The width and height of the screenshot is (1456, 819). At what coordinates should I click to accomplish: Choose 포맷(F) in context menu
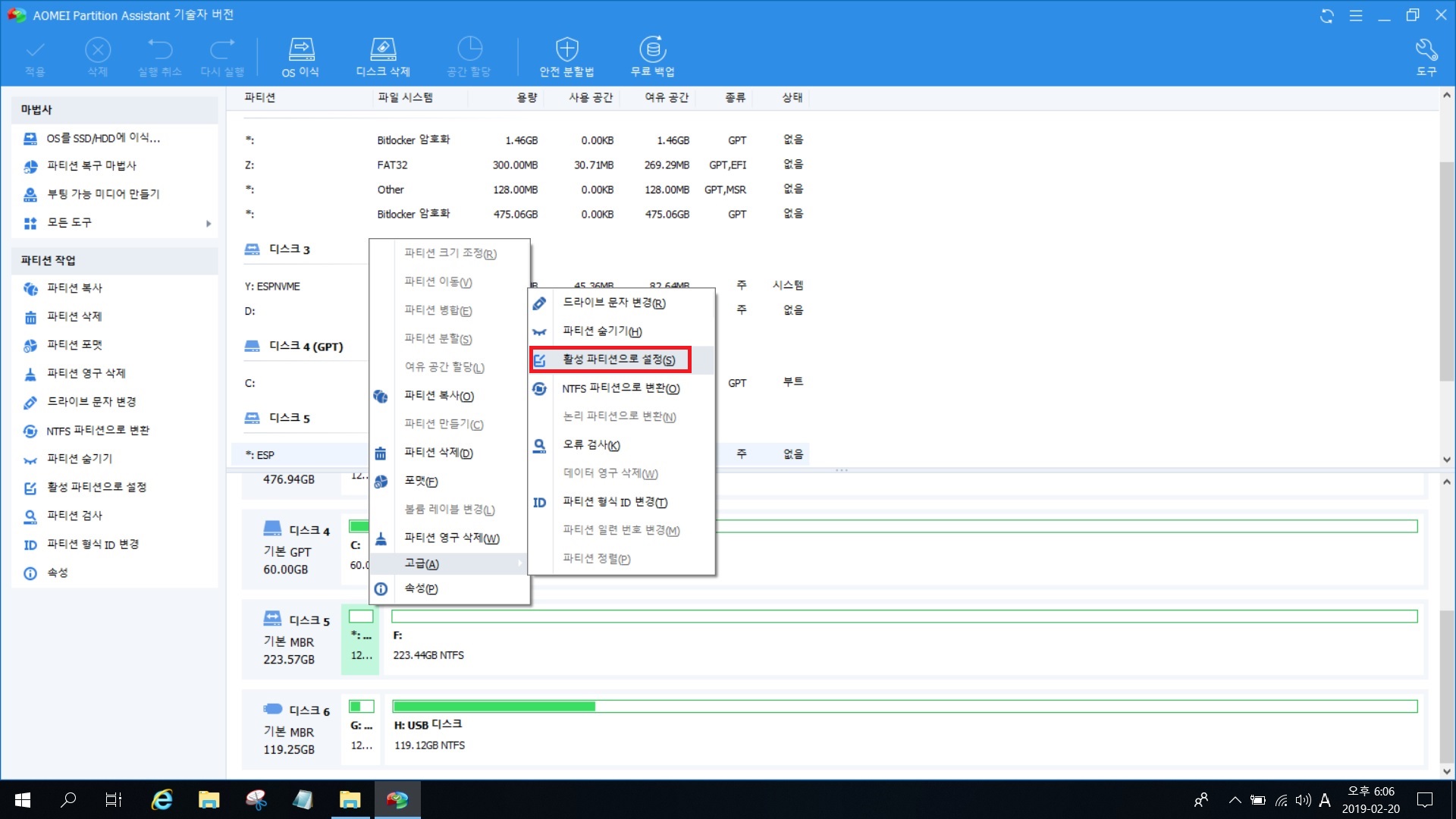450,481
